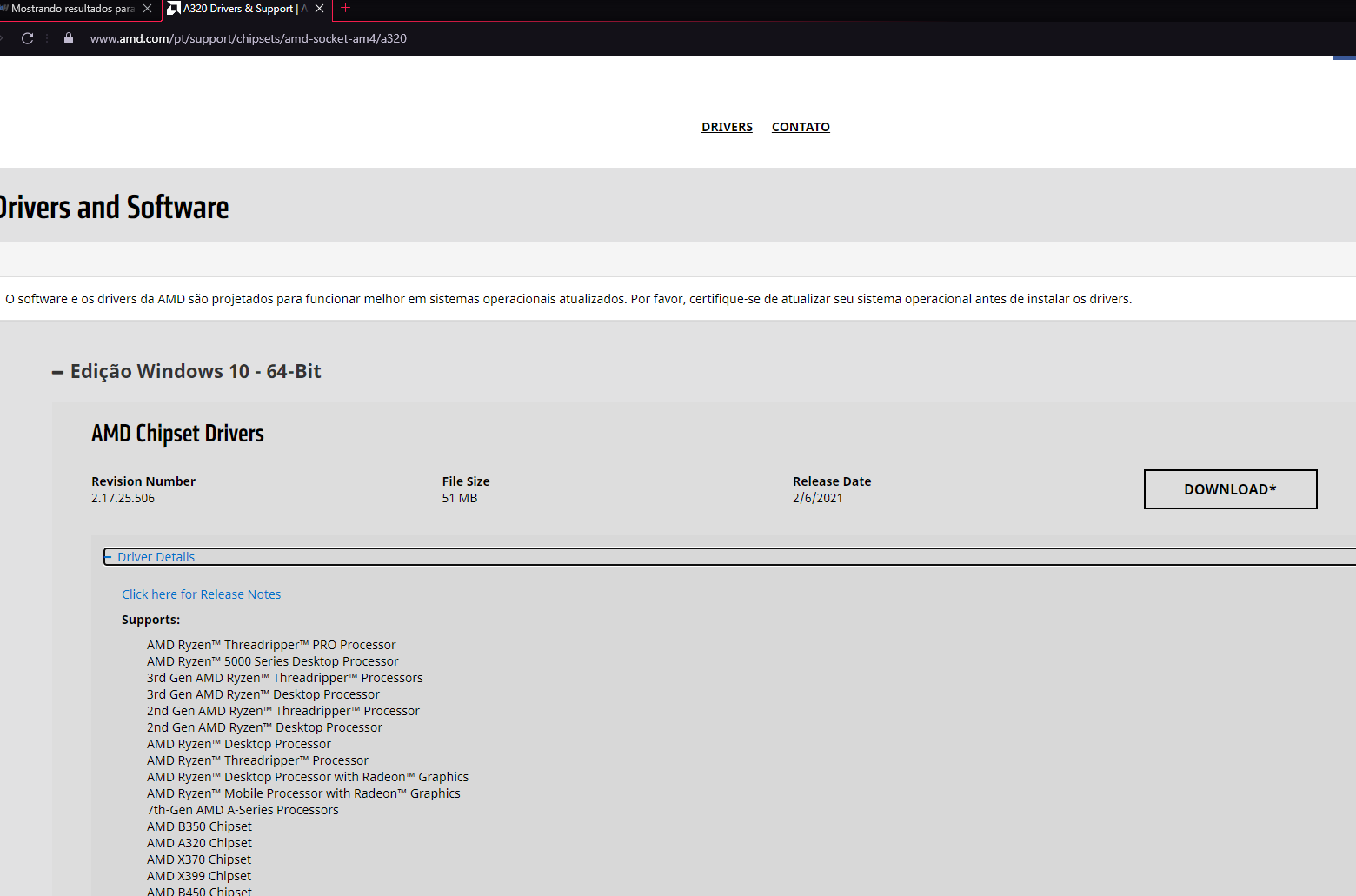Reload the page with the refresh icon
The width and height of the screenshot is (1356, 896).
tap(27, 38)
